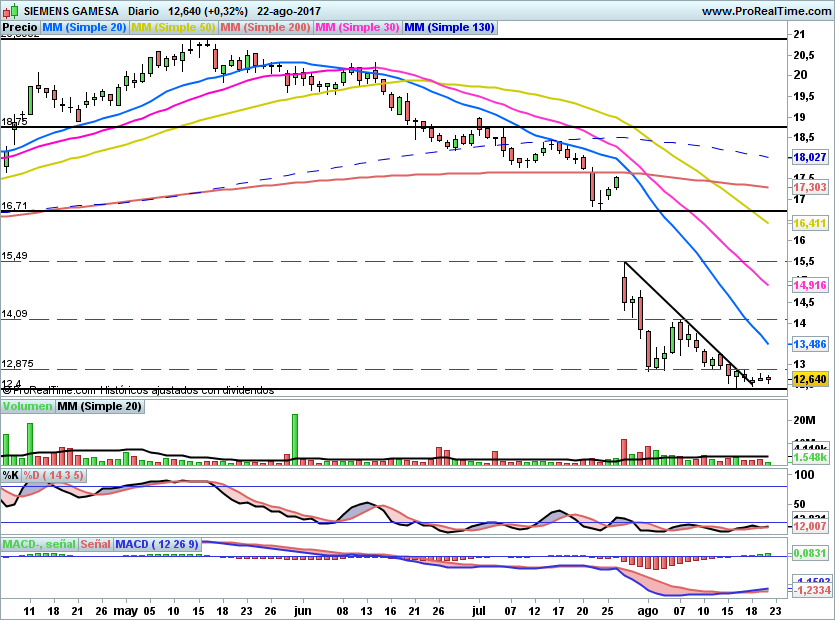Click the yellow 12,640 current price tag
The height and width of the screenshot is (620, 835).
[811, 379]
